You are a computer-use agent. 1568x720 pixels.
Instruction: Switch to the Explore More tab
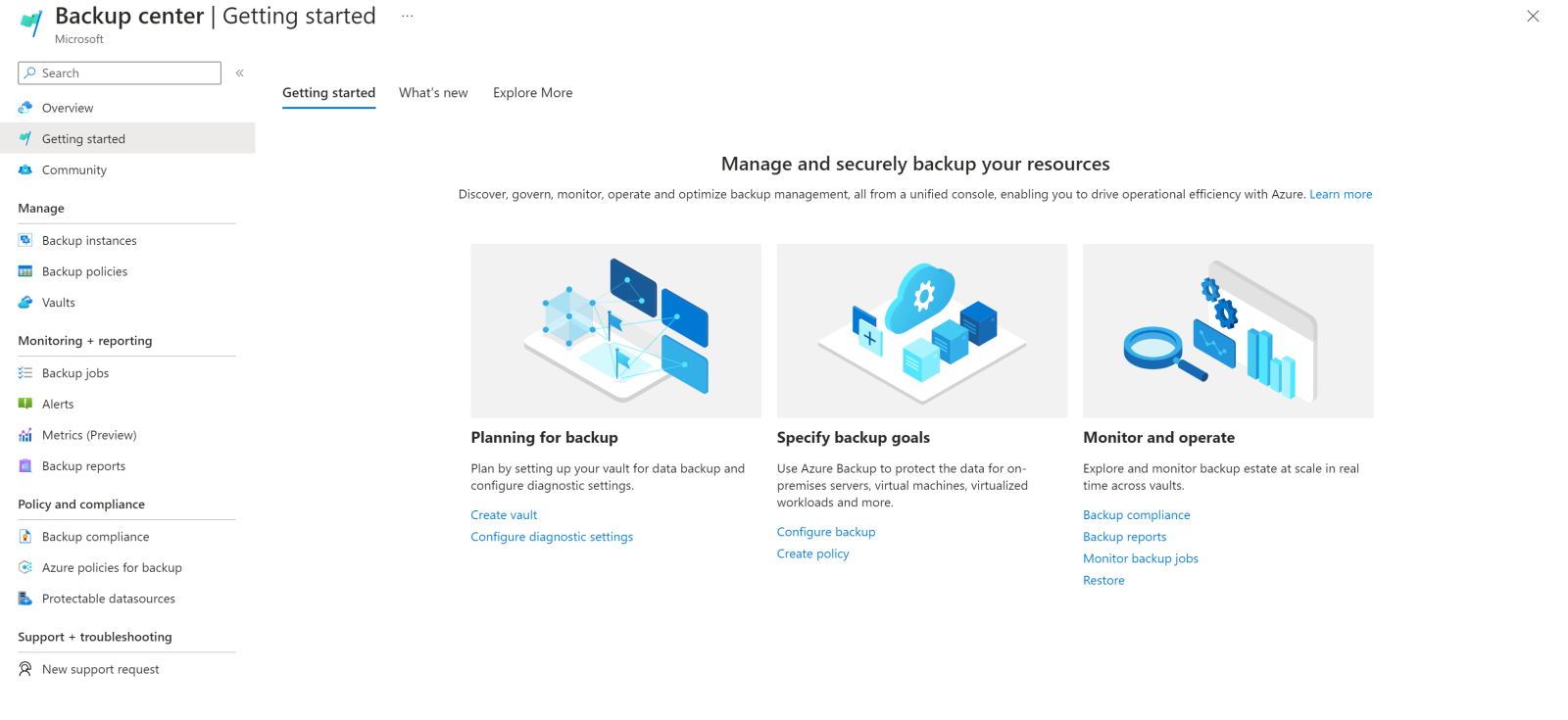532,93
